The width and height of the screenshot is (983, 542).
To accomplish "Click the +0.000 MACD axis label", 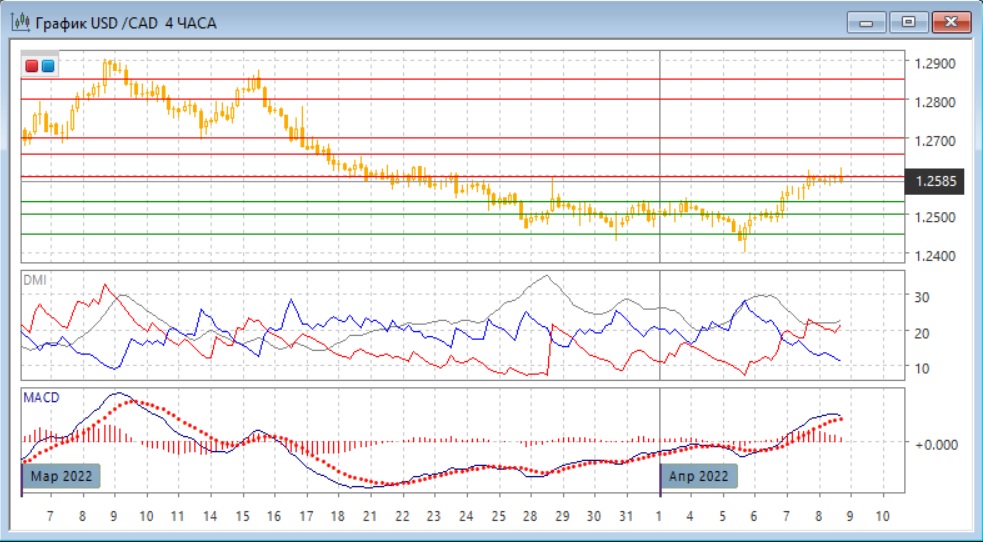I will (x=937, y=442).
